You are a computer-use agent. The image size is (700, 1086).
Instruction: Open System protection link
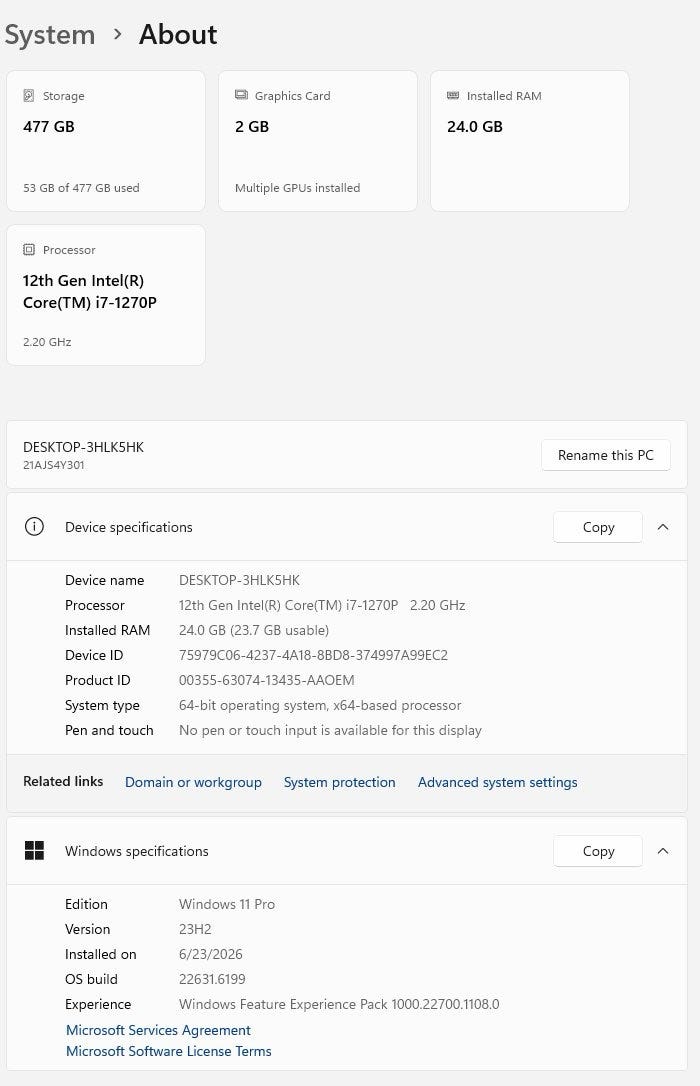point(339,782)
